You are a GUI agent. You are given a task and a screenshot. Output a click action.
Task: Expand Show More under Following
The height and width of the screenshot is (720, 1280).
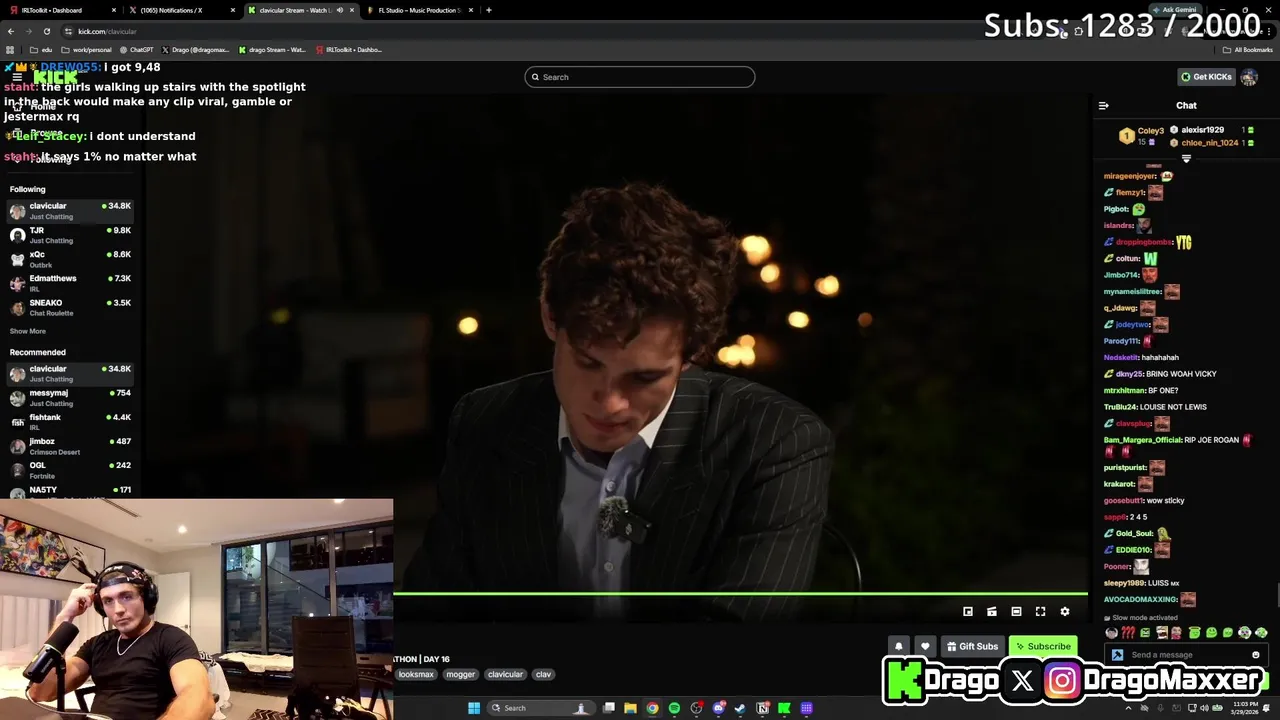[x=28, y=331]
